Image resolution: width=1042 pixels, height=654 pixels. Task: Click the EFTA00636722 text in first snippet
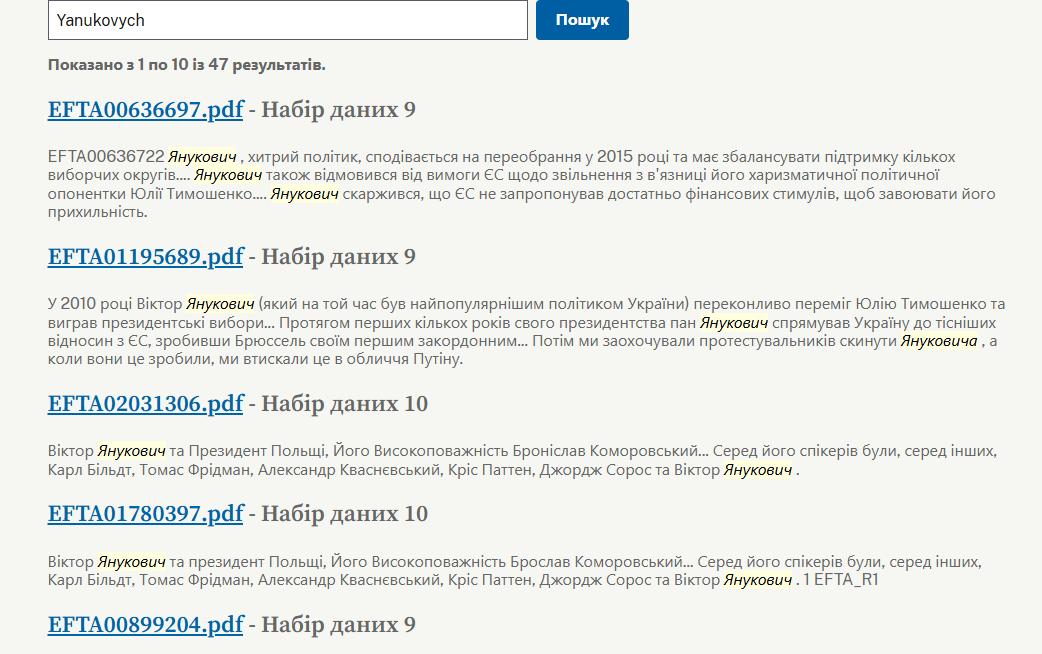(x=105, y=157)
